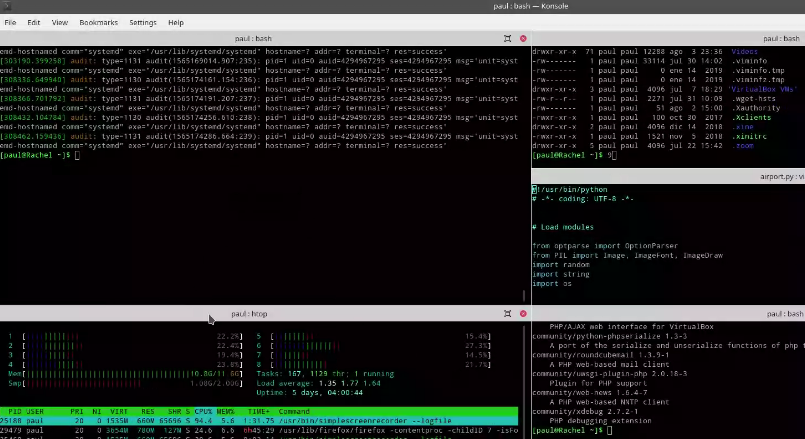Click the '.Xauthority' file entry
The width and height of the screenshot is (805, 439).
pos(756,108)
